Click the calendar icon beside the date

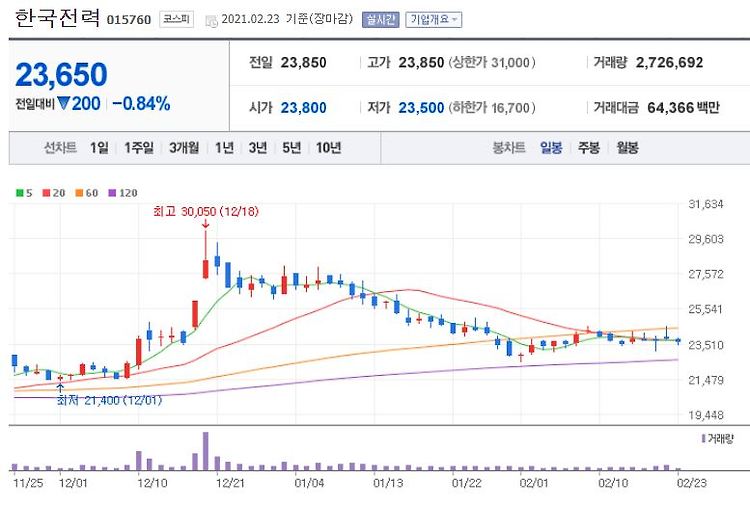coord(211,21)
